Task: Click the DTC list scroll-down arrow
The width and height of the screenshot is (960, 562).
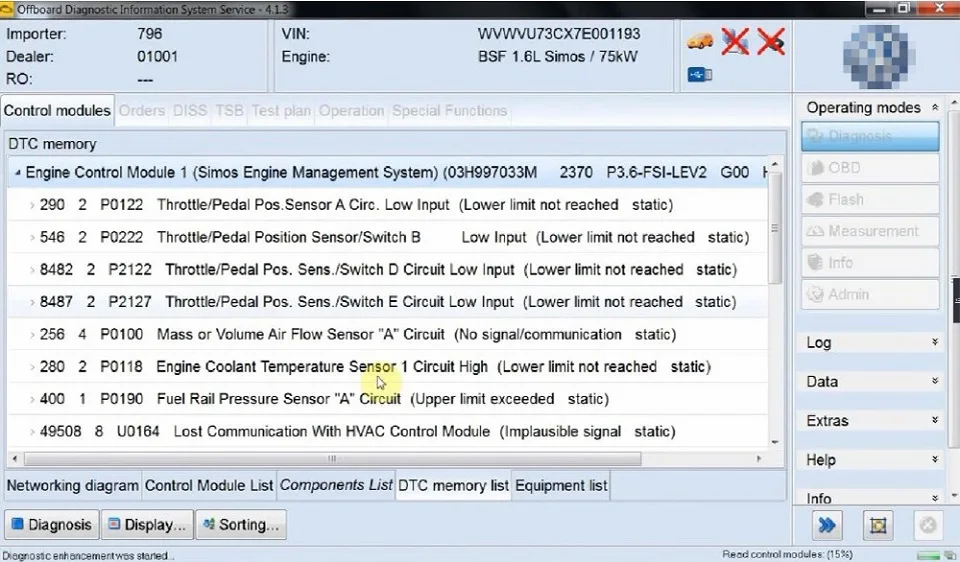Action: tap(775, 442)
